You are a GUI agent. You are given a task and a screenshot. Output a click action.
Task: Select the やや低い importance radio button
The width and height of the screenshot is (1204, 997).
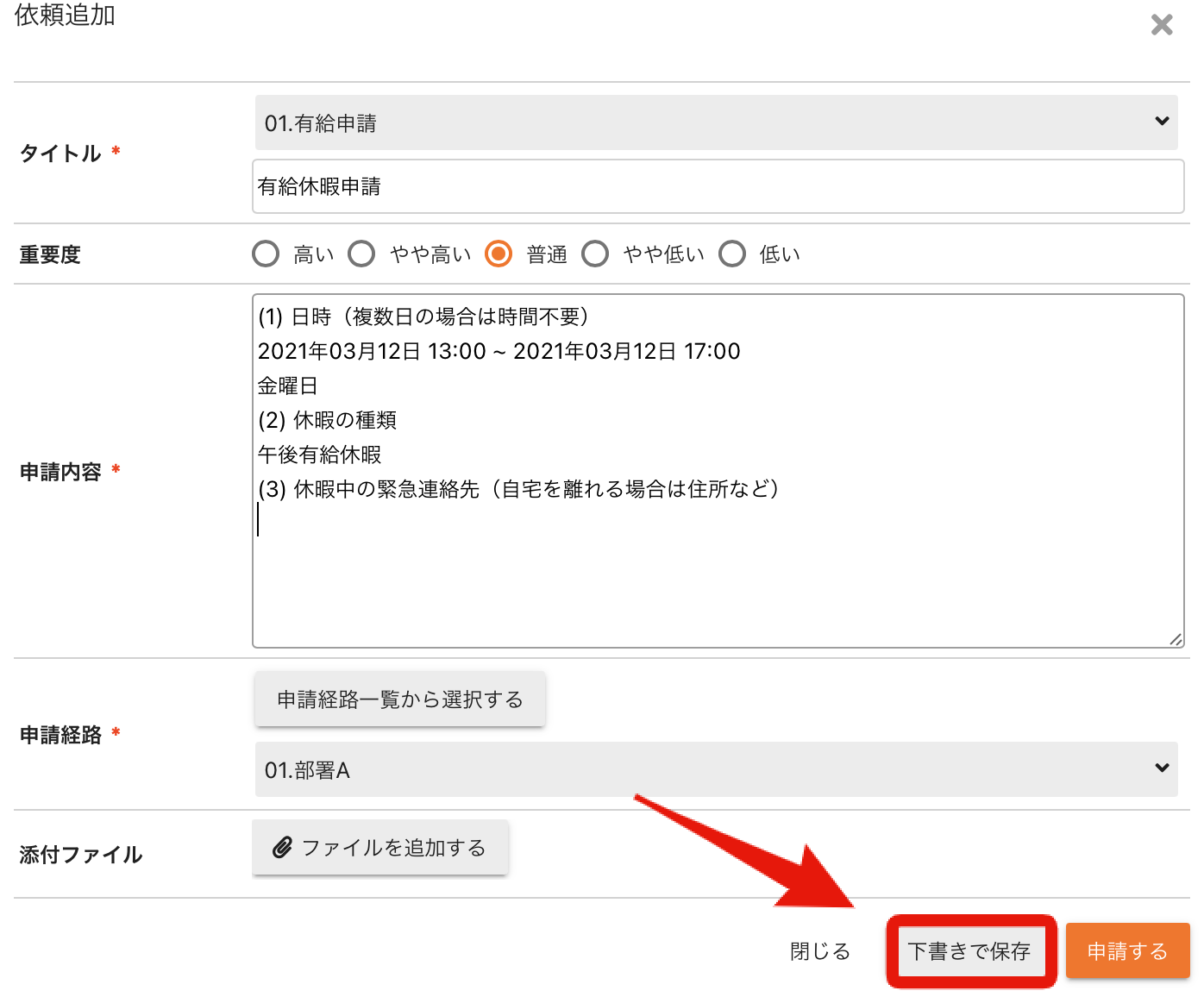595,254
